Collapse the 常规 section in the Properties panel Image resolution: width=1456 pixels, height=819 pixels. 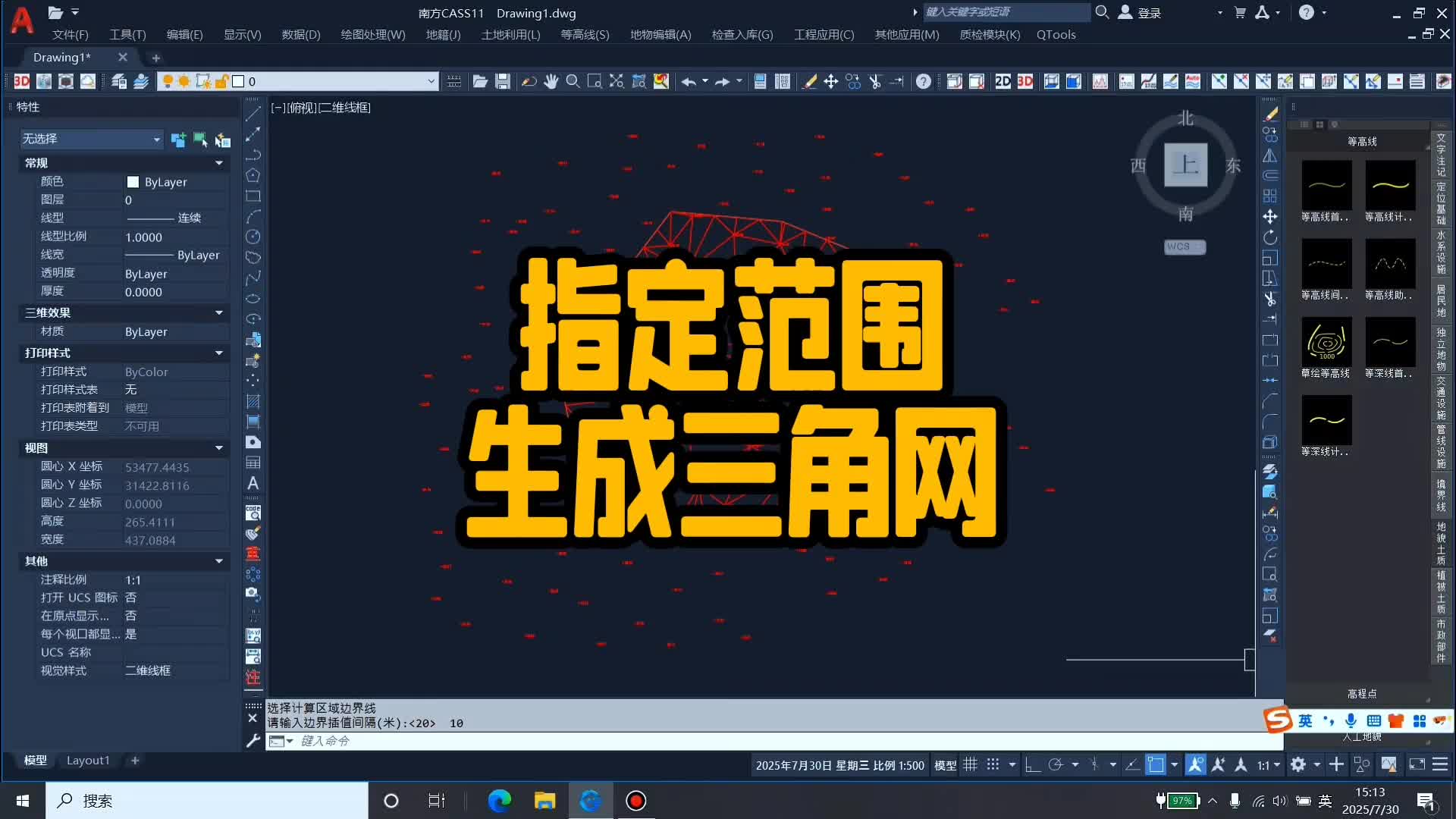218,162
